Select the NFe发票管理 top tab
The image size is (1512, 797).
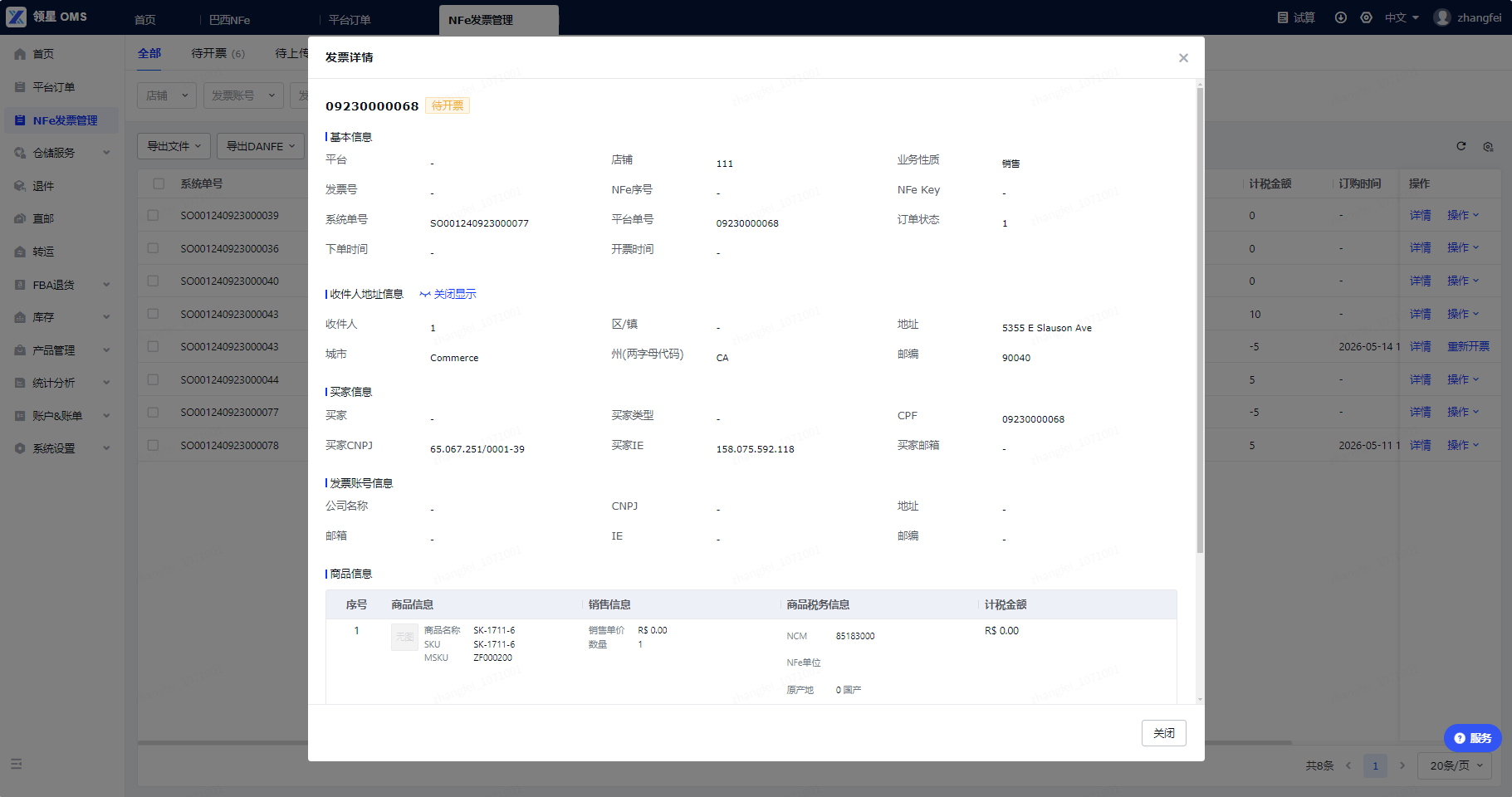(x=498, y=20)
